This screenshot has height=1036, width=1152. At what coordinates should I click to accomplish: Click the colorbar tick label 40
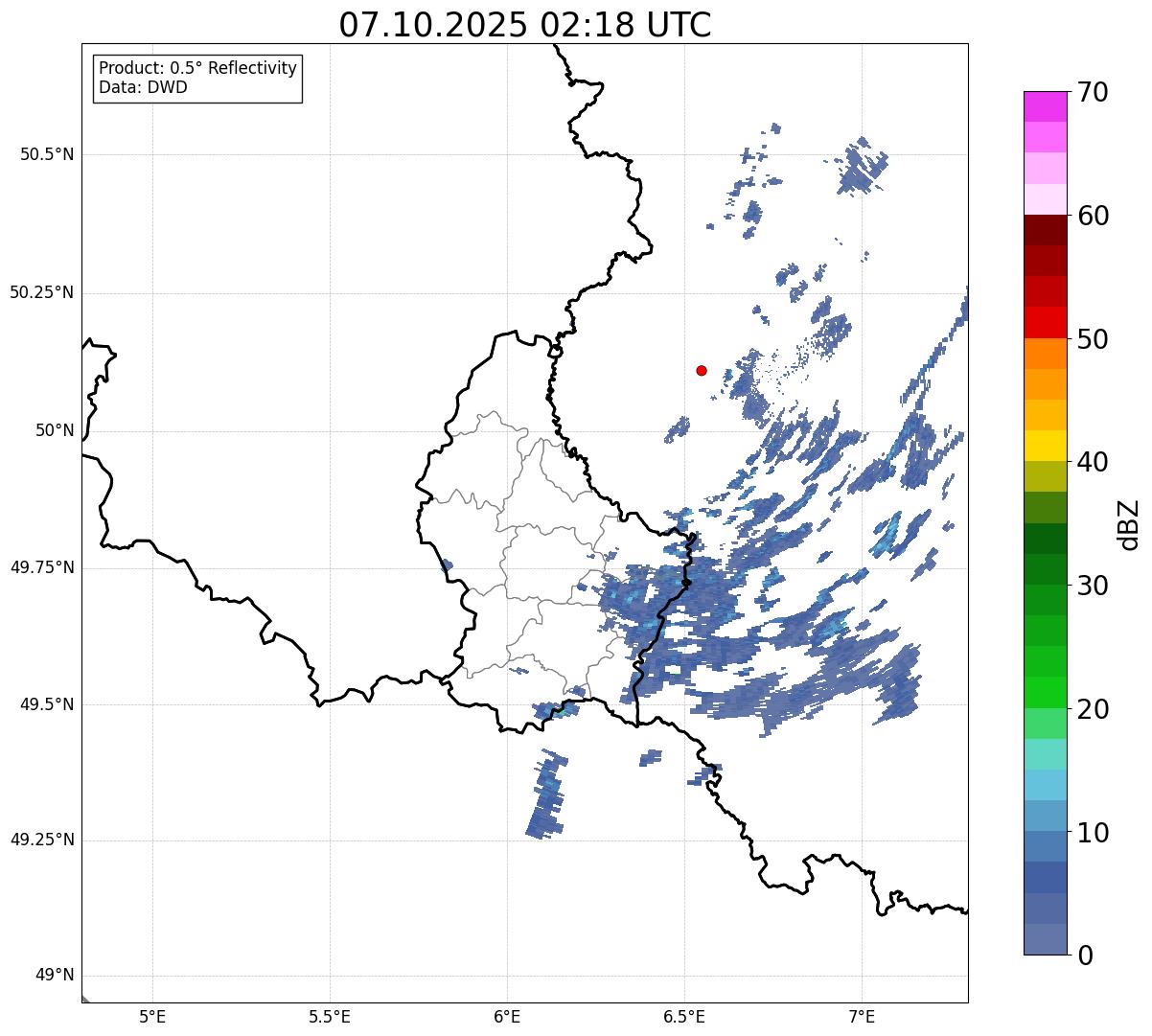click(1093, 462)
